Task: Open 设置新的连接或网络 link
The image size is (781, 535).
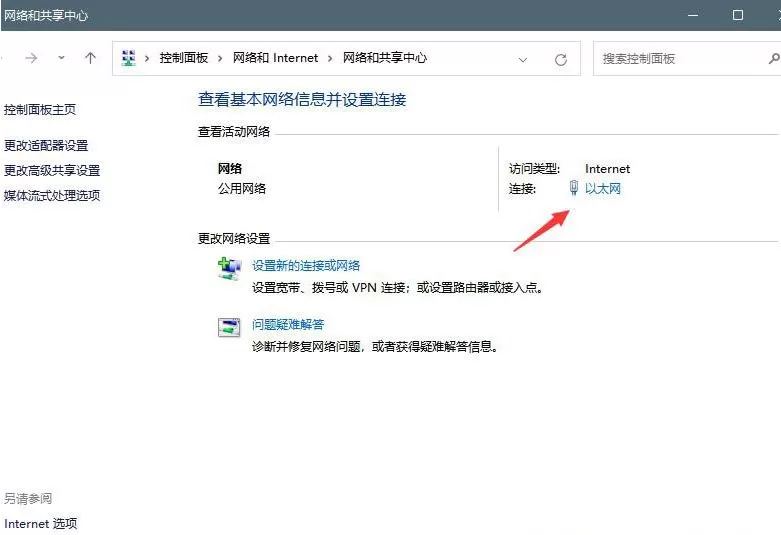Action: click(x=306, y=266)
